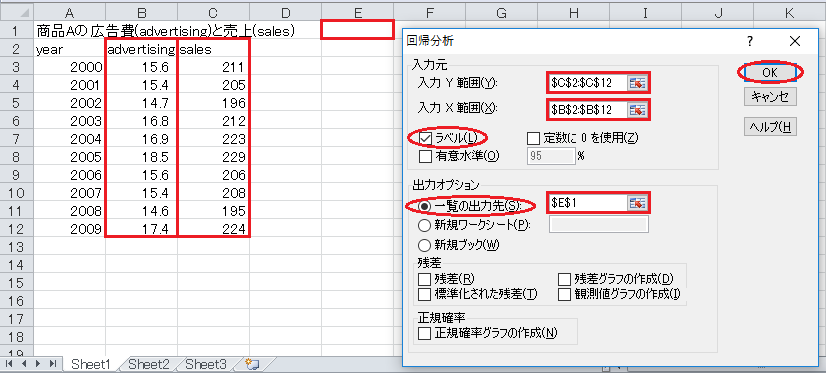Select column C header

tap(213, 13)
